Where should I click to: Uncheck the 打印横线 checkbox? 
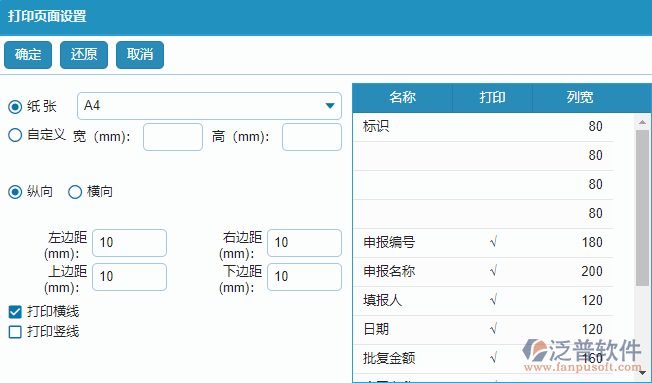pyautogui.click(x=15, y=311)
